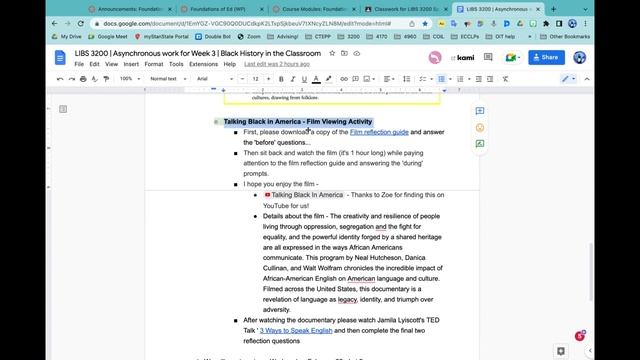The height and width of the screenshot is (360, 640).
Task: Click the Redo icon in toolbar
Action: [72, 79]
